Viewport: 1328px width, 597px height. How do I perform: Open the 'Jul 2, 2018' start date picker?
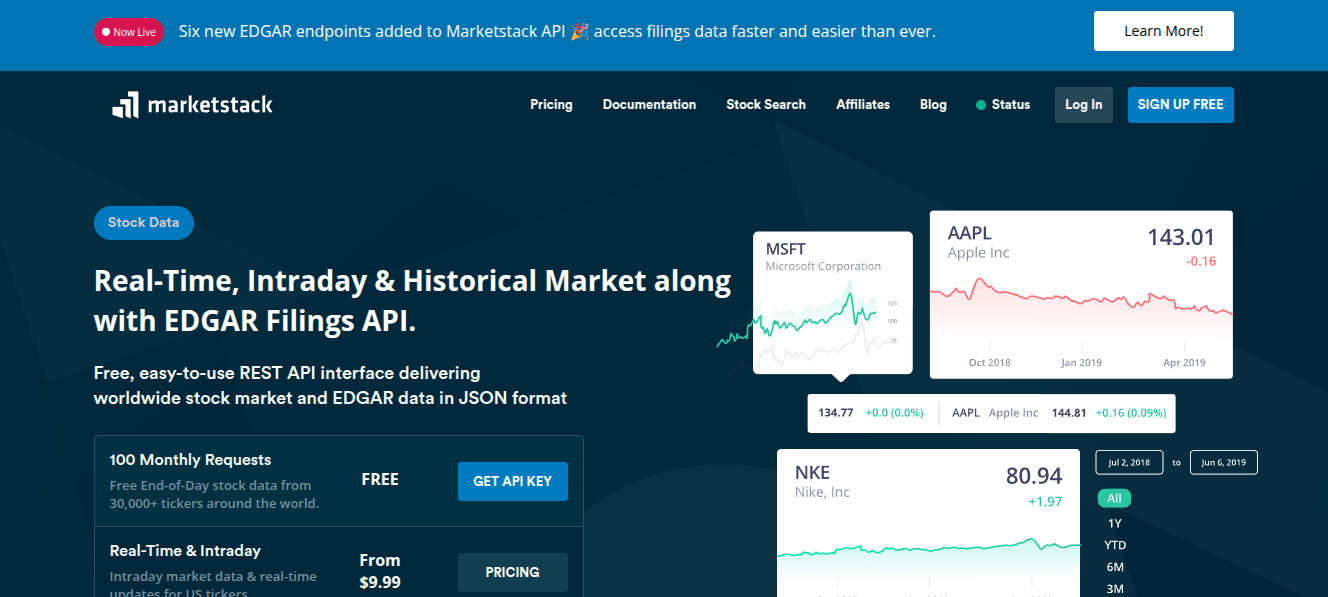pos(1128,462)
